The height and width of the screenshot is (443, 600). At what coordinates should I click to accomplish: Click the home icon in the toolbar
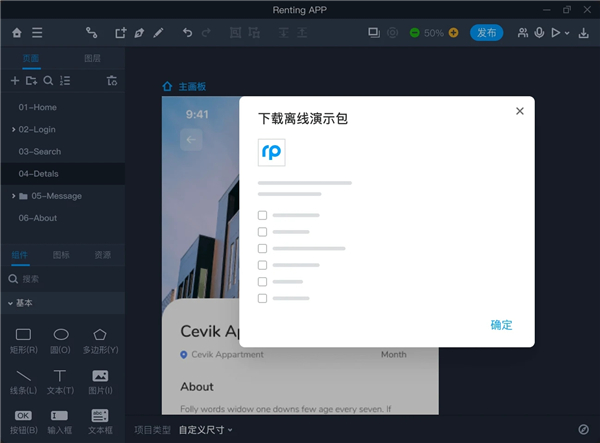pos(17,33)
